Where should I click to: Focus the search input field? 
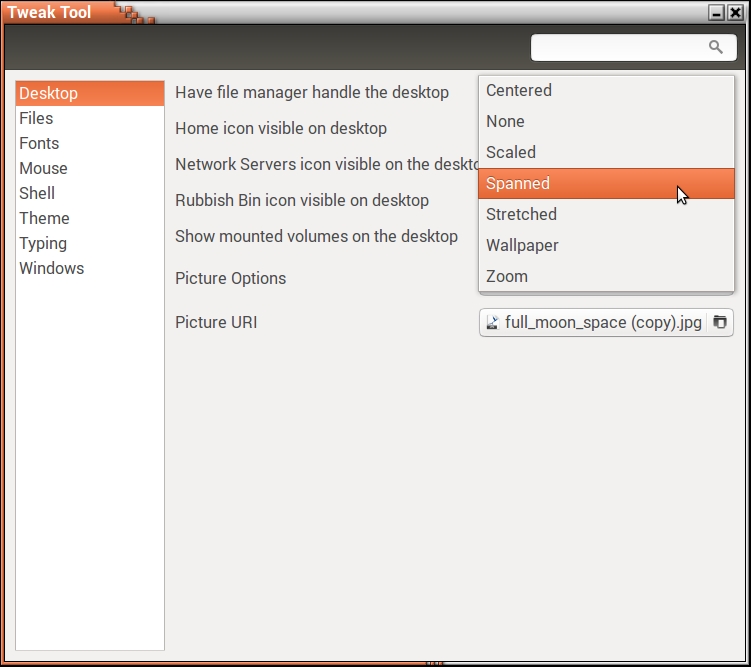(615, 47)
